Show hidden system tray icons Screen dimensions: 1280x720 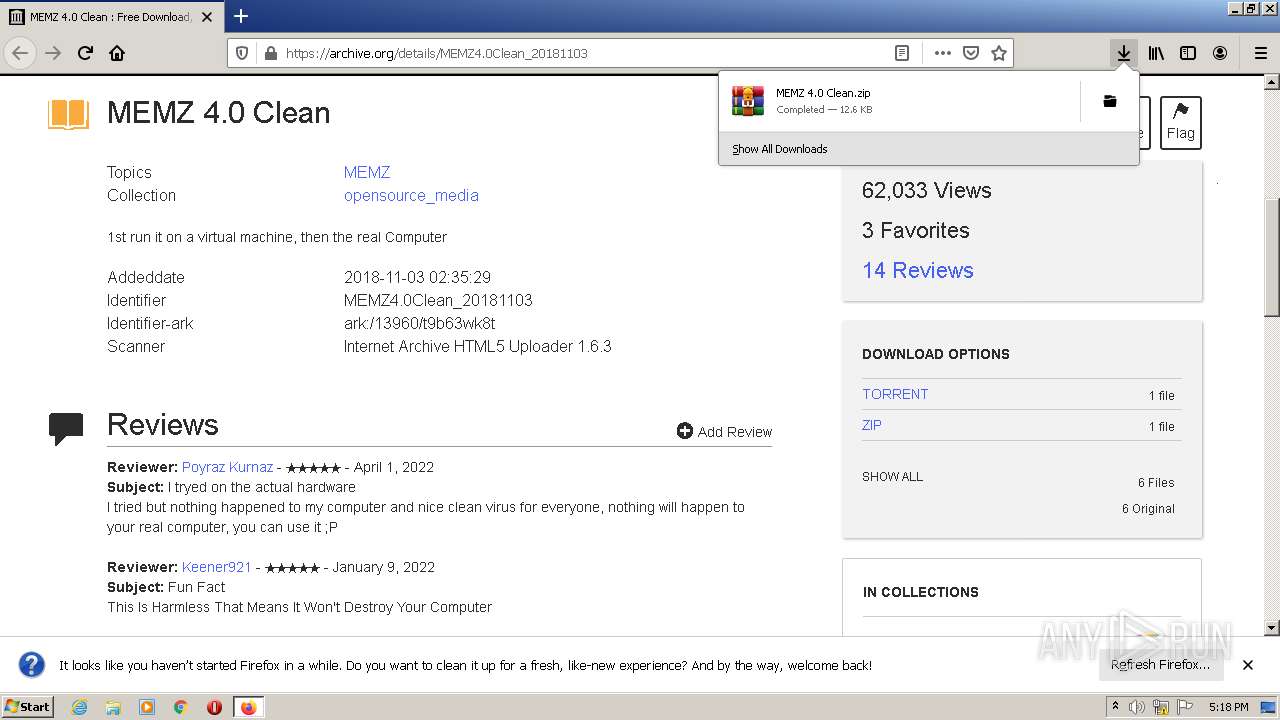click(x=1116, y=707)
